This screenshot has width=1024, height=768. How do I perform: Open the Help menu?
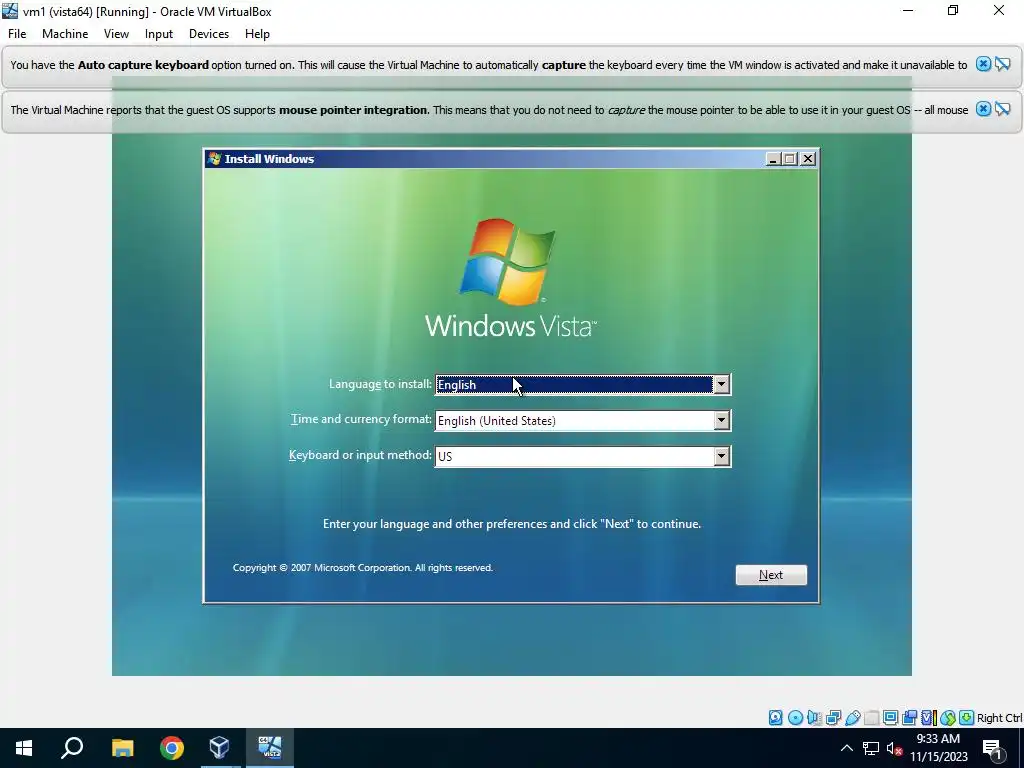click(257, 34)
